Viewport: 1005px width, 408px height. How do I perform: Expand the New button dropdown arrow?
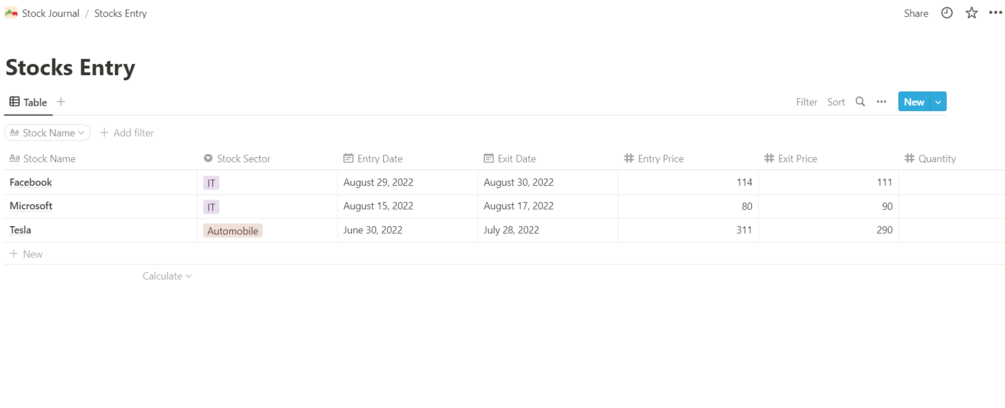(x=938, y=102)
